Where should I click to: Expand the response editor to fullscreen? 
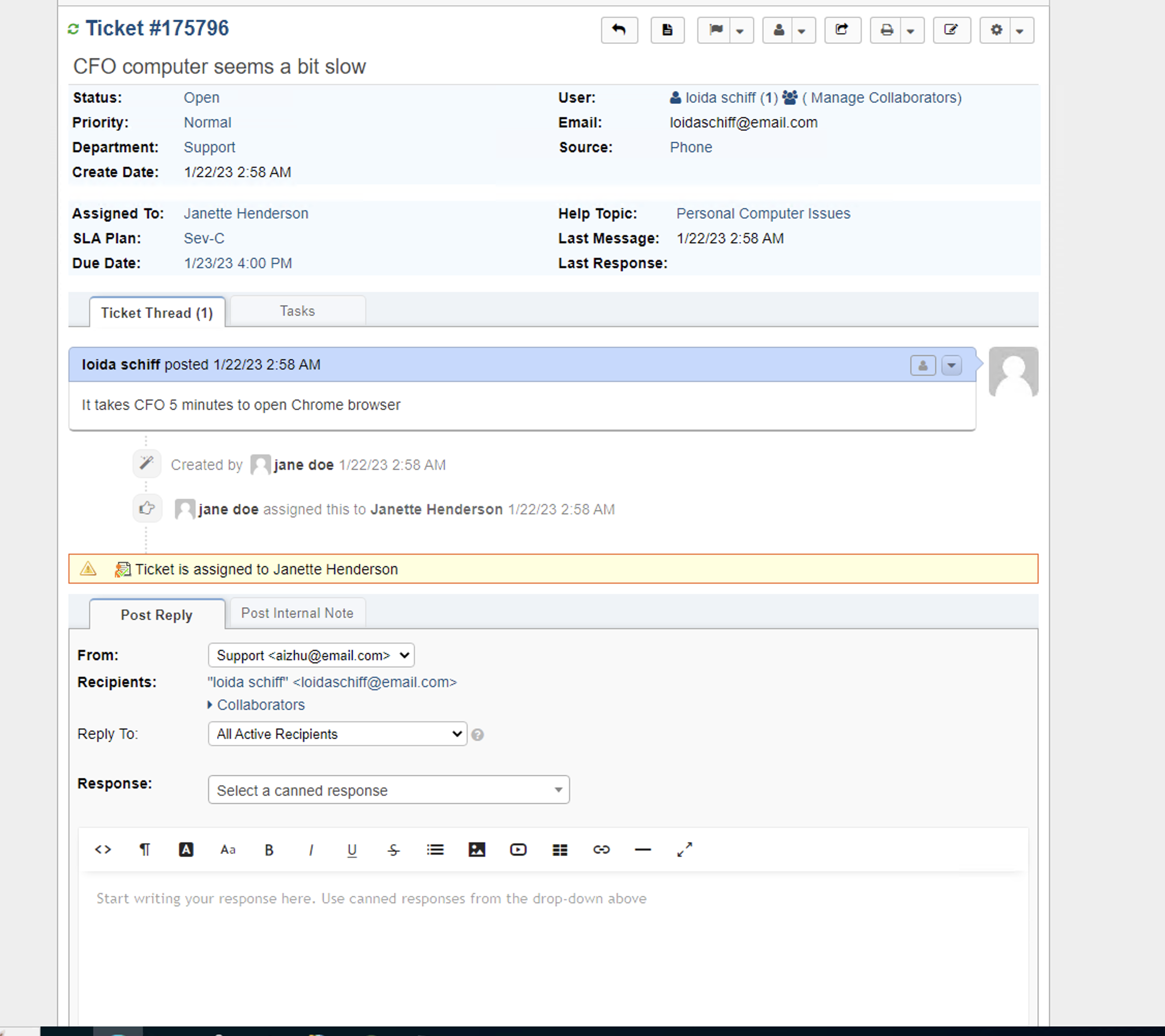click(684, 849)
